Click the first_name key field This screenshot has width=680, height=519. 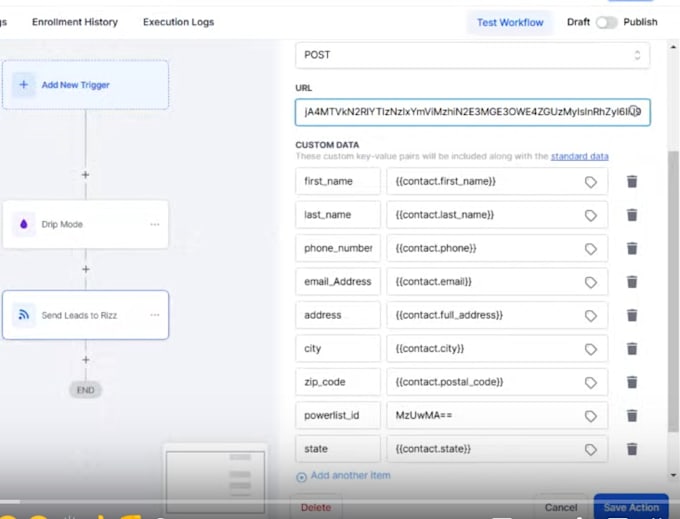coord(338,181)
